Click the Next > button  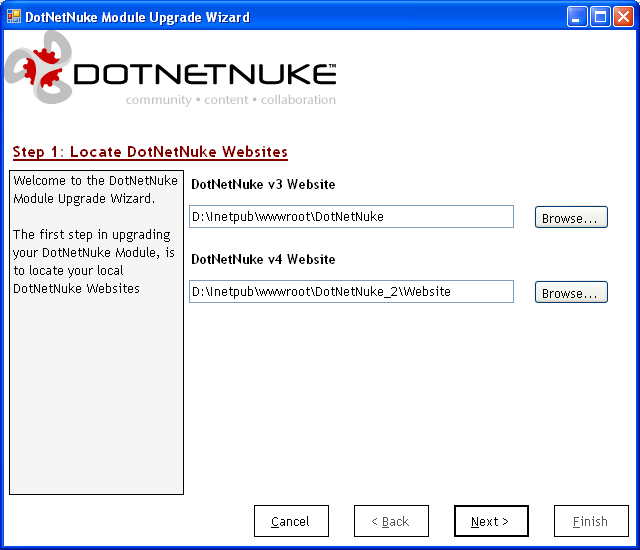[491, 521]
